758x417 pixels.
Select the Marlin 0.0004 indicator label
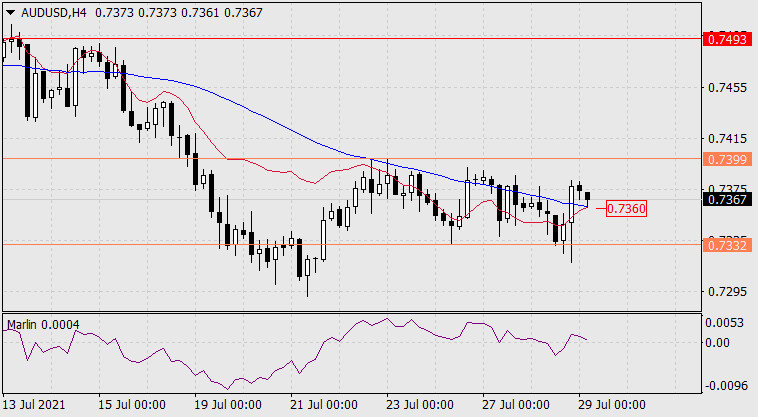43,325
